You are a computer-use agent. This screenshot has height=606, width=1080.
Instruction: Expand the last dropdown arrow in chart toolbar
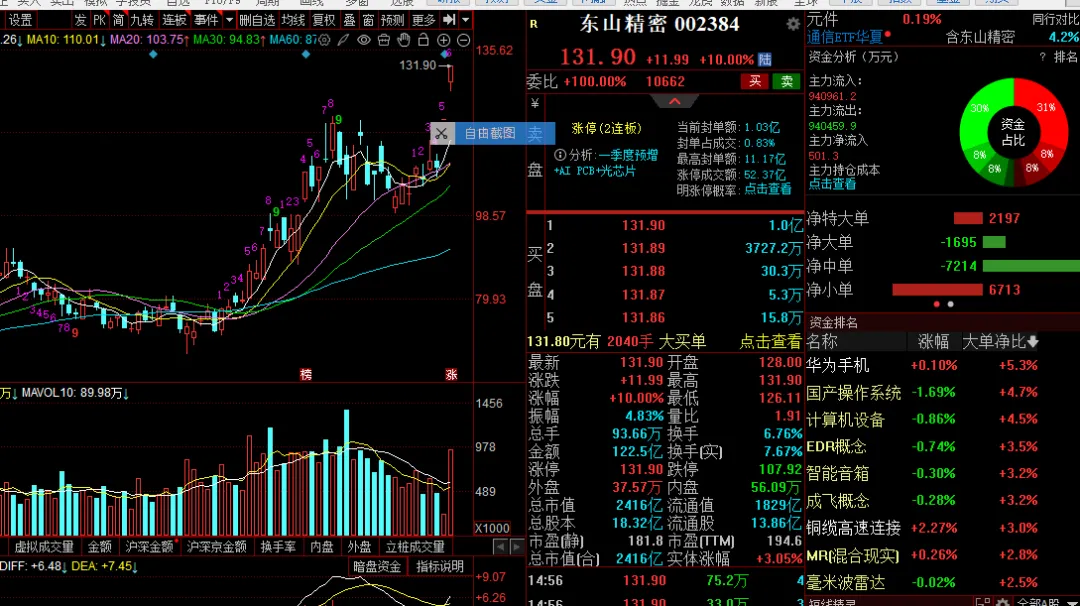(466, 21)
